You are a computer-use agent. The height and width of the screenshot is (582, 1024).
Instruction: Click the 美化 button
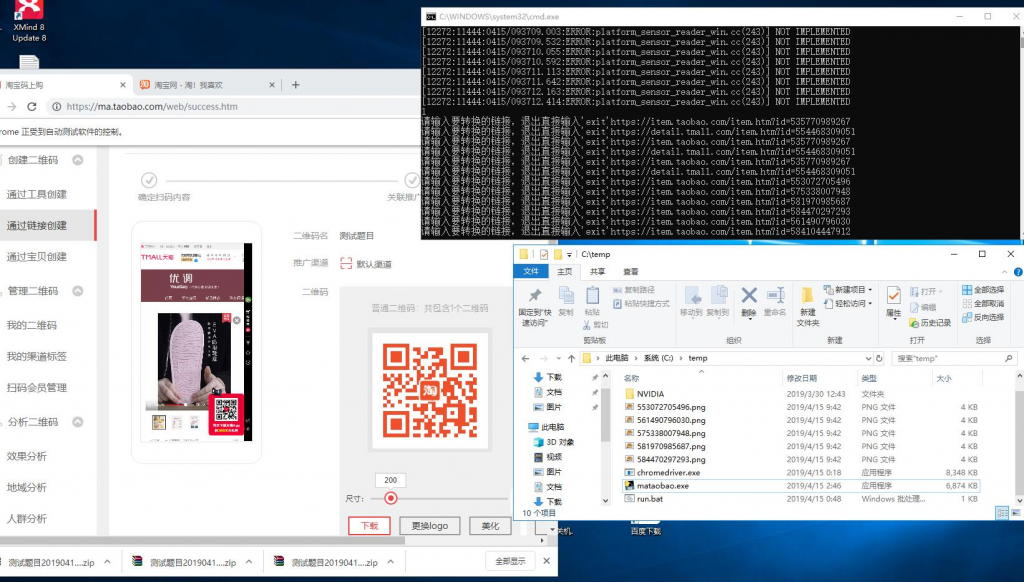[490, 526]
